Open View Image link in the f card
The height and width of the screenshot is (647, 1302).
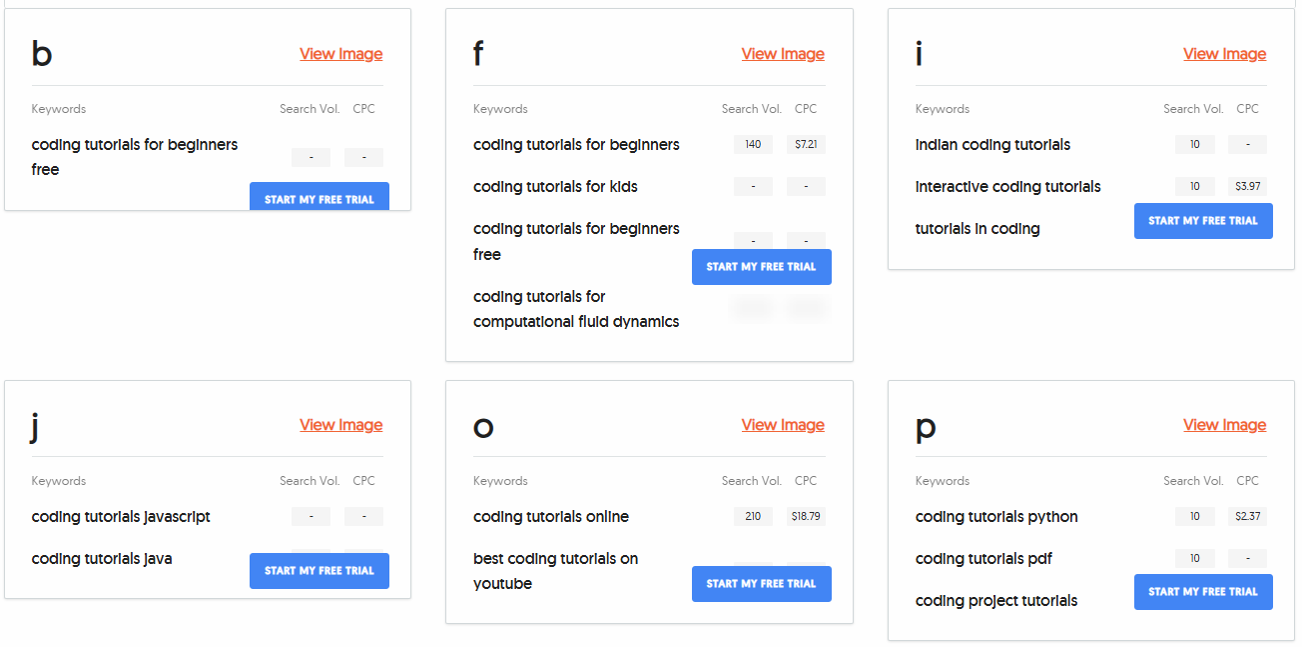(x=783, y=54)
